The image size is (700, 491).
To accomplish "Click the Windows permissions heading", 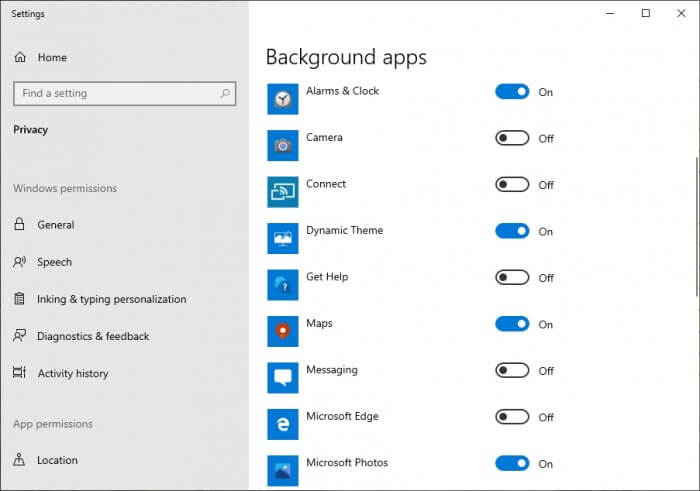I will [x=65, y=188].
